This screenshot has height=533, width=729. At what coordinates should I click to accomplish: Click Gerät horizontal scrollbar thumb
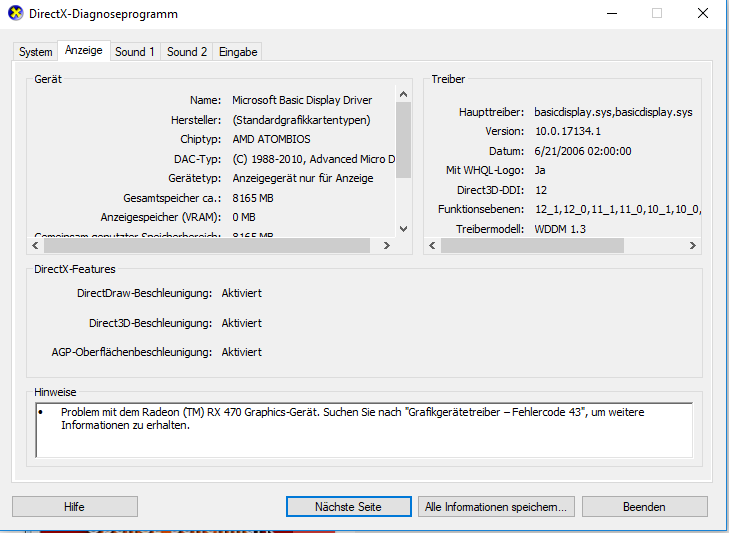pyautogui.click(x=207, y=246)
